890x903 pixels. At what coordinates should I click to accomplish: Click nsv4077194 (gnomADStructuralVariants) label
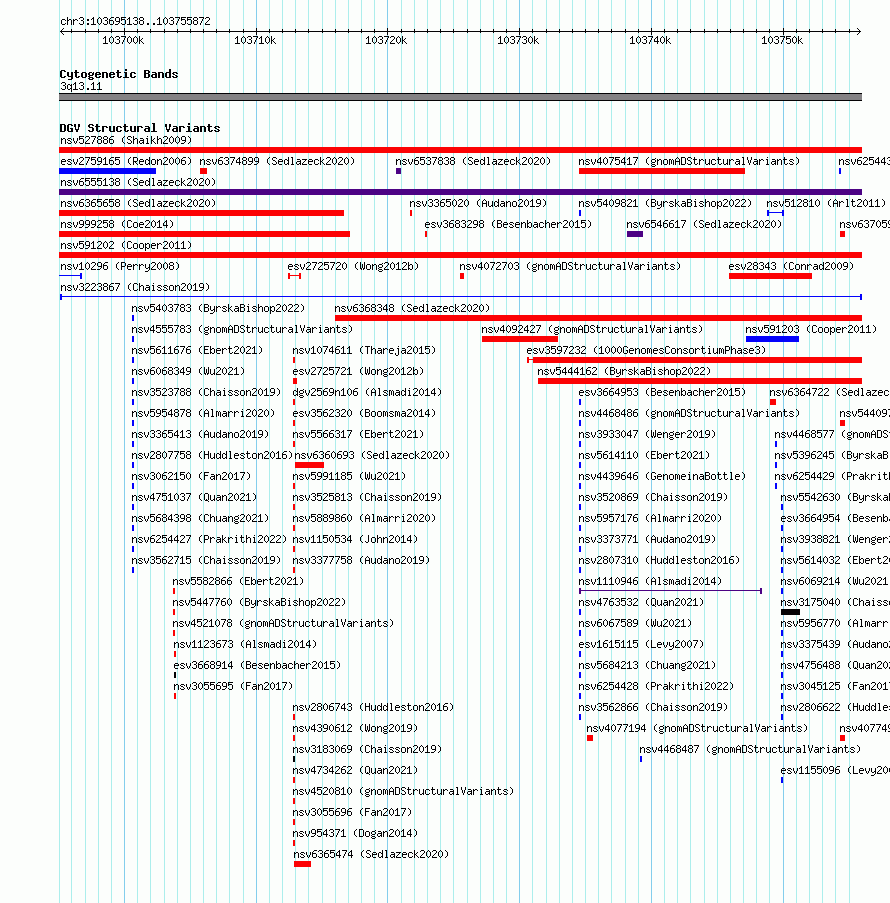pyautogui.click(x=697, y=729)
